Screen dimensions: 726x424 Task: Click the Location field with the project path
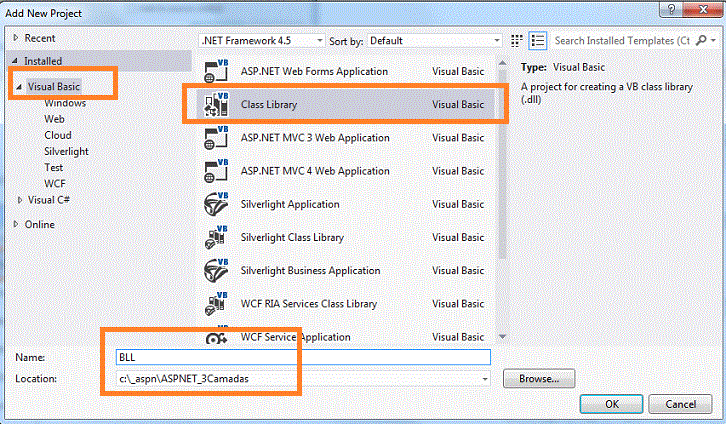point(303,379)
